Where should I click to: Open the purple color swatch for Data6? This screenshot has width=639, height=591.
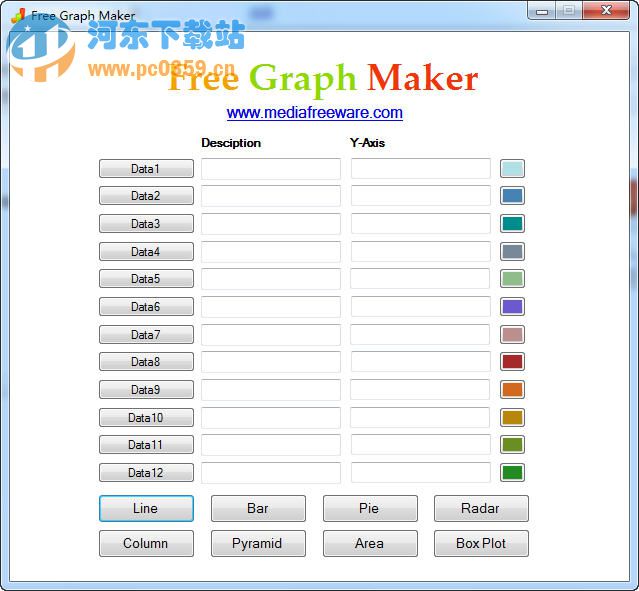pos(512,307)
